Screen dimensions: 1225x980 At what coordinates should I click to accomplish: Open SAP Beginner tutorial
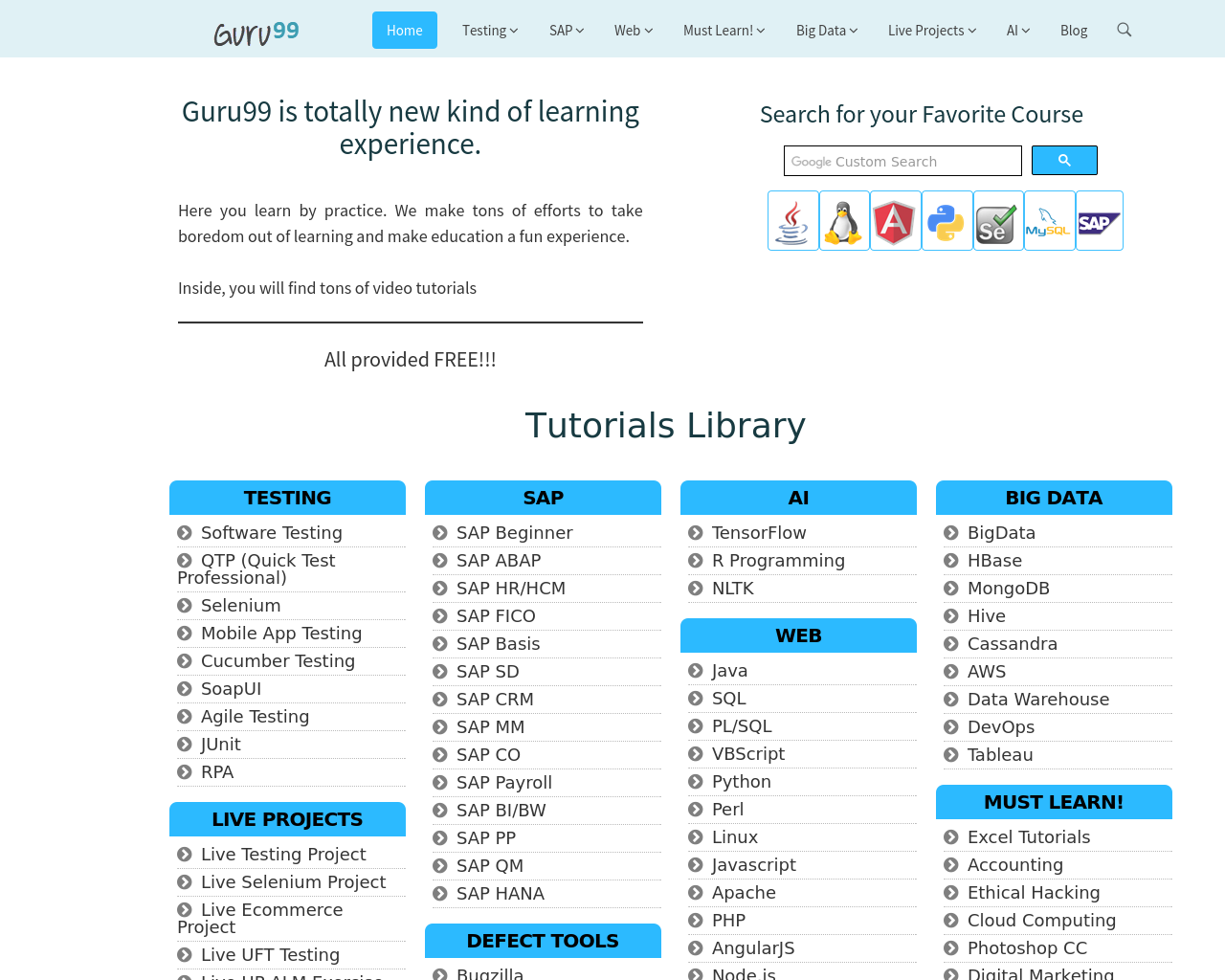tap(514, 533)
